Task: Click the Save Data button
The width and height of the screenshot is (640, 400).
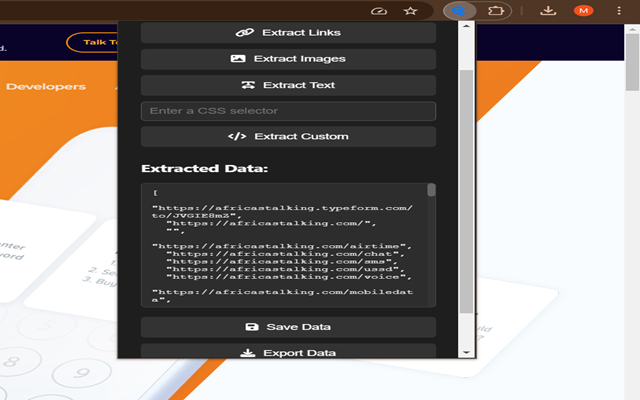Action: click(x=288, y=327)
